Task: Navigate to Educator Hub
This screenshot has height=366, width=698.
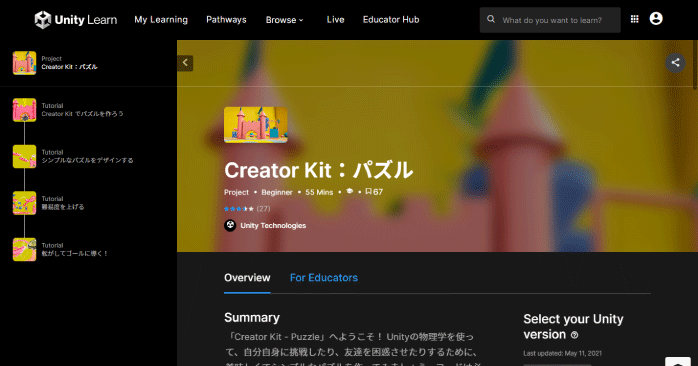Action: pyautogui.click(x=391, y=20)
